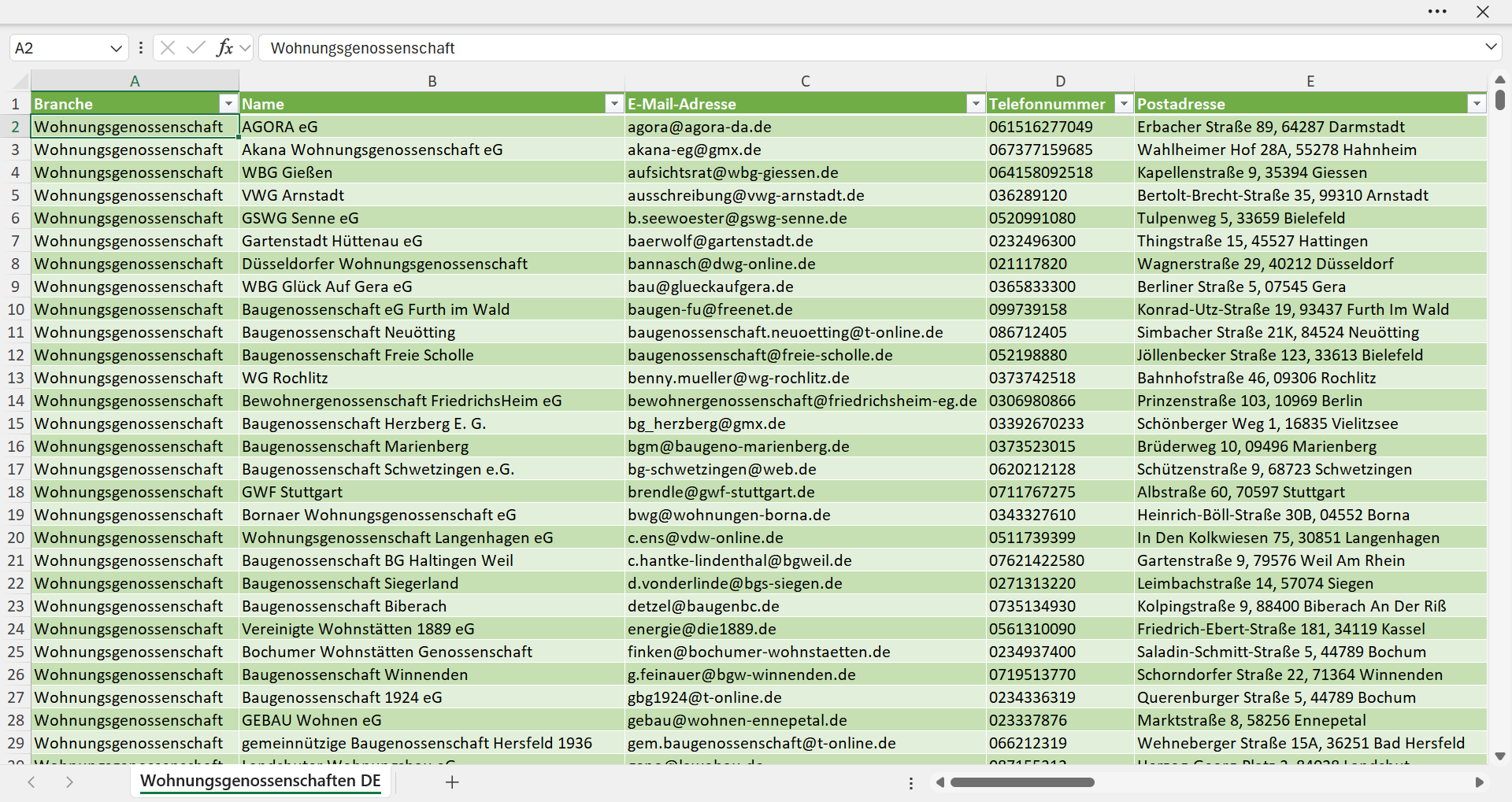
Task: Select cell Tulpenweg 5, 33659 Bielefeld
Action: [x=1310, y=218]
